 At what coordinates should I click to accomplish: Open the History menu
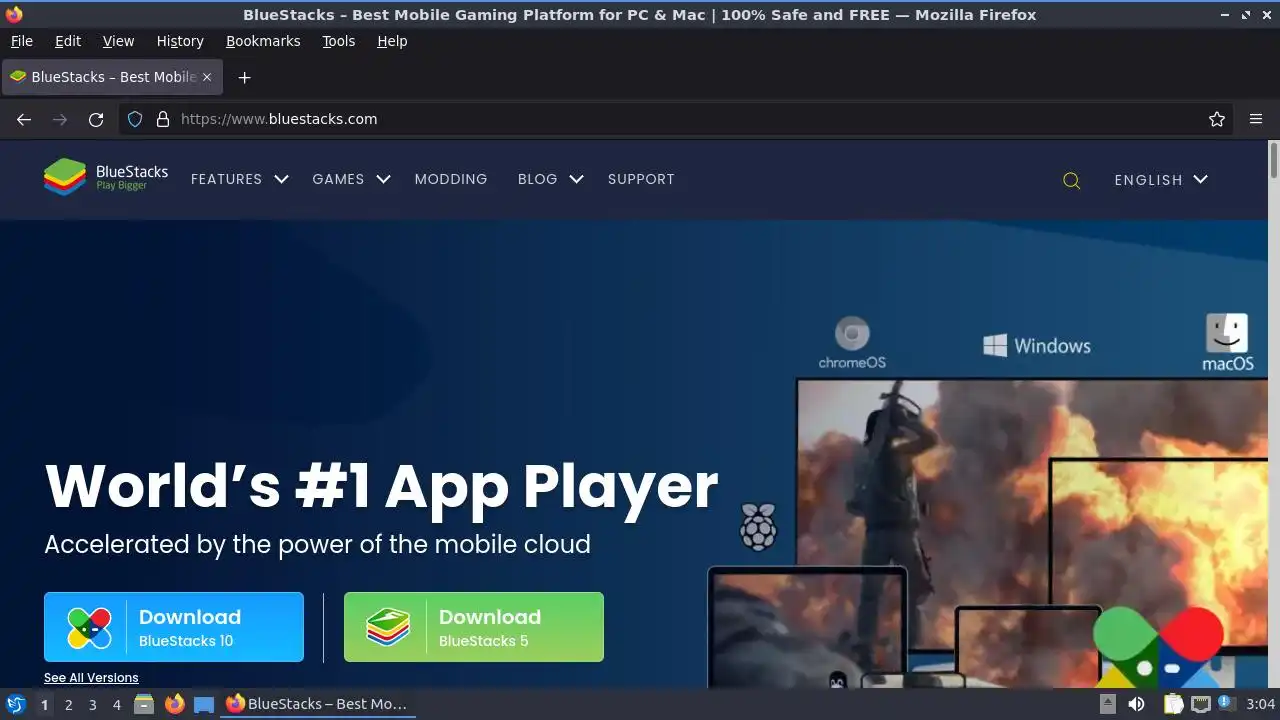pyautogui.click(x=180, y=41)
